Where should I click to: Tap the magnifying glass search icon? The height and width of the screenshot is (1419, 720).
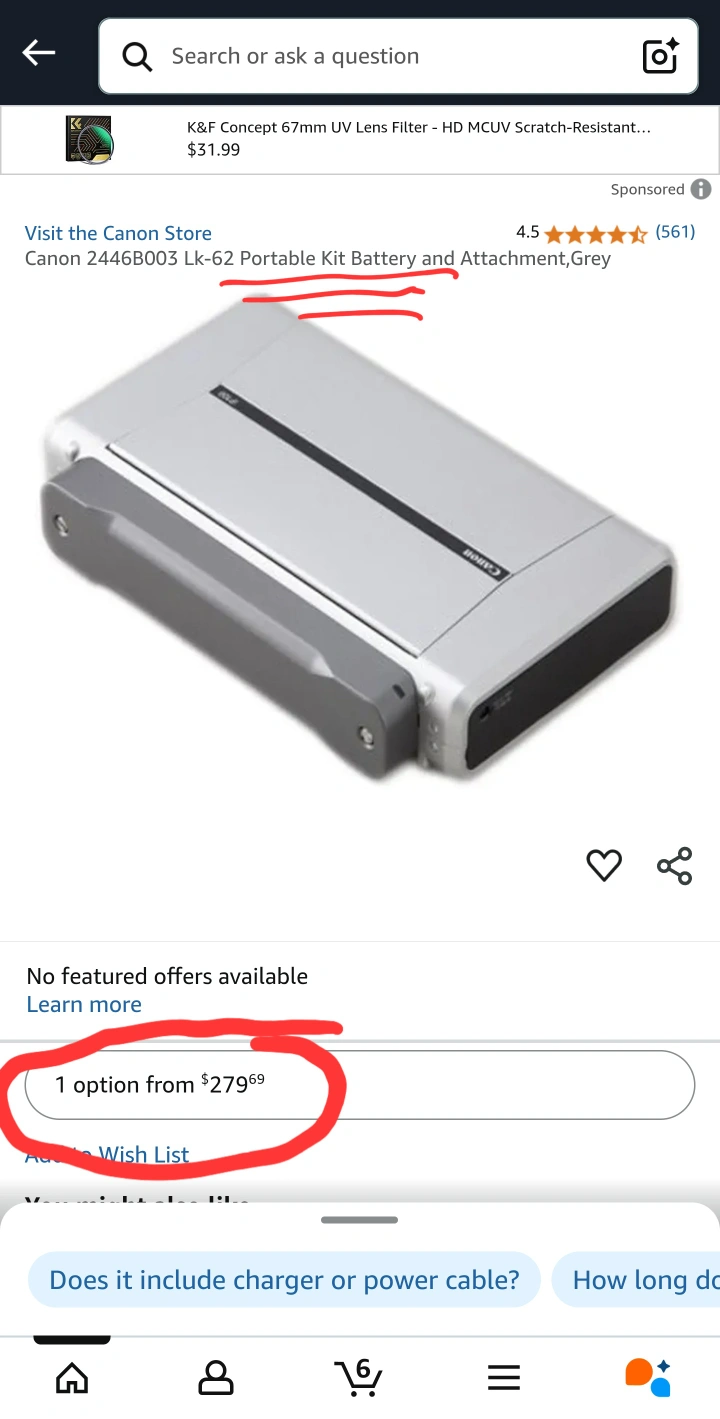coord(137,56)
